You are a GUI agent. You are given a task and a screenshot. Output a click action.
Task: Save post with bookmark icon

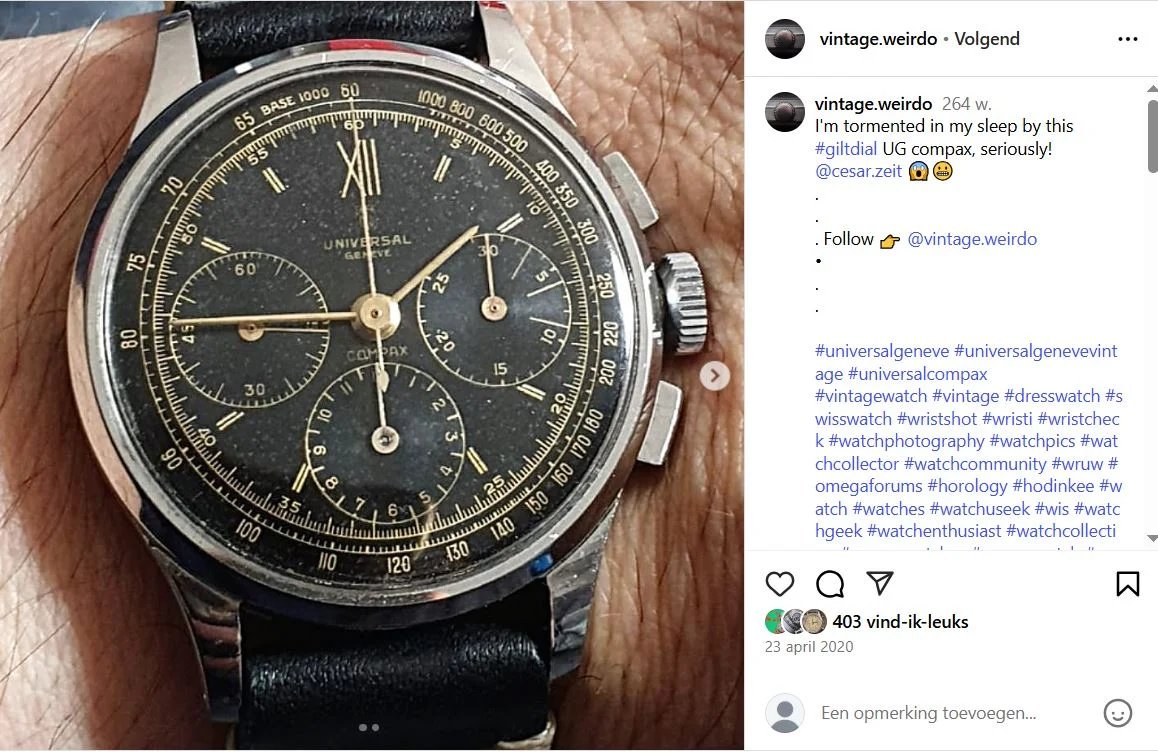[1127, 583]
